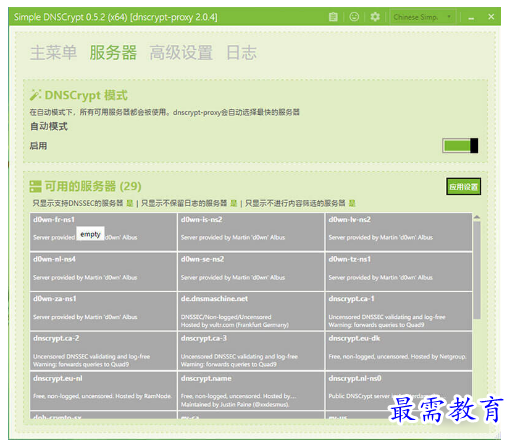Click the 应用设置 button

click(463, 187)
